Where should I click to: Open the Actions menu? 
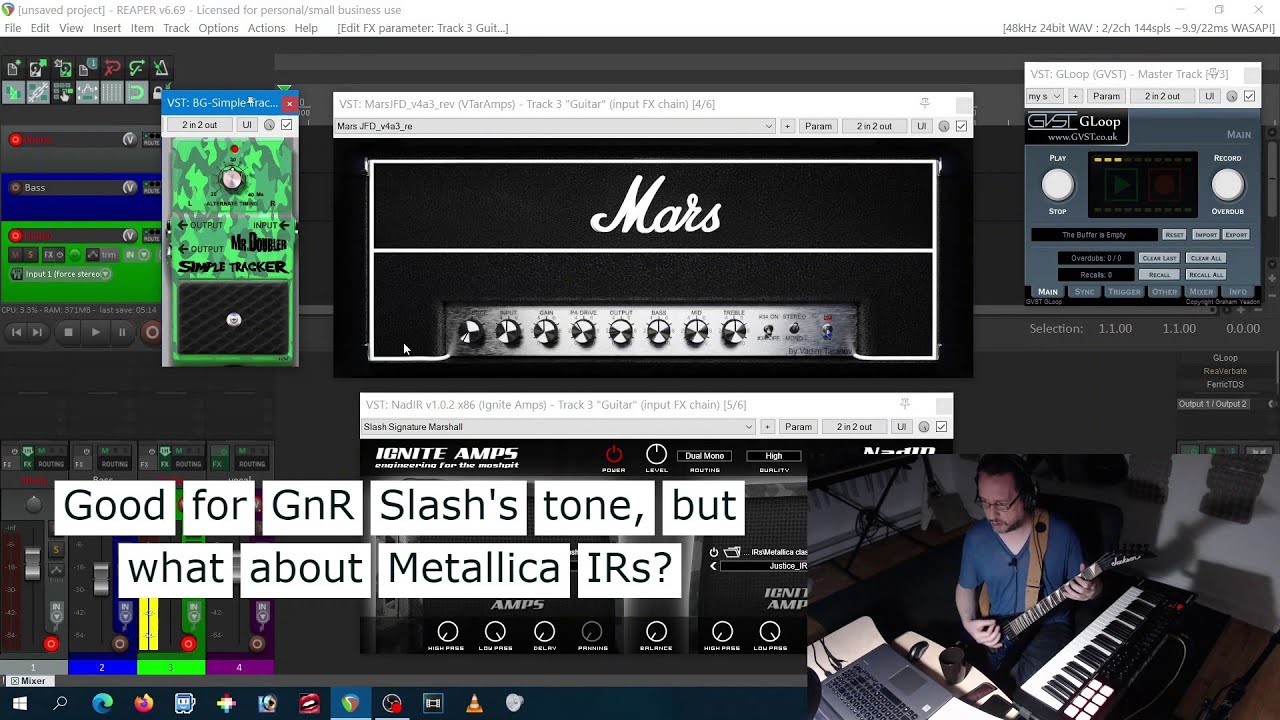266,28
